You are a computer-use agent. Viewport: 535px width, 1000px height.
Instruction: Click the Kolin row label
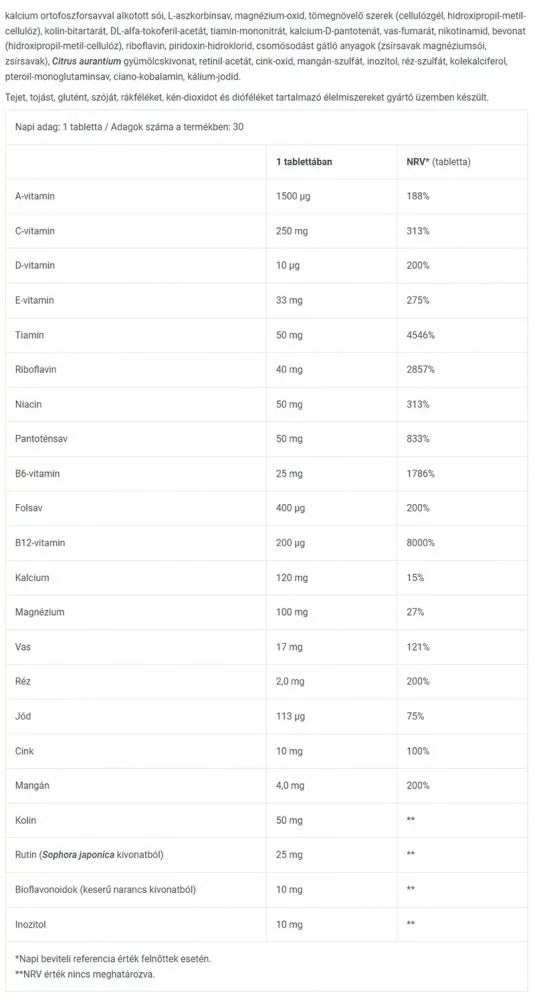tap(26, 820)
